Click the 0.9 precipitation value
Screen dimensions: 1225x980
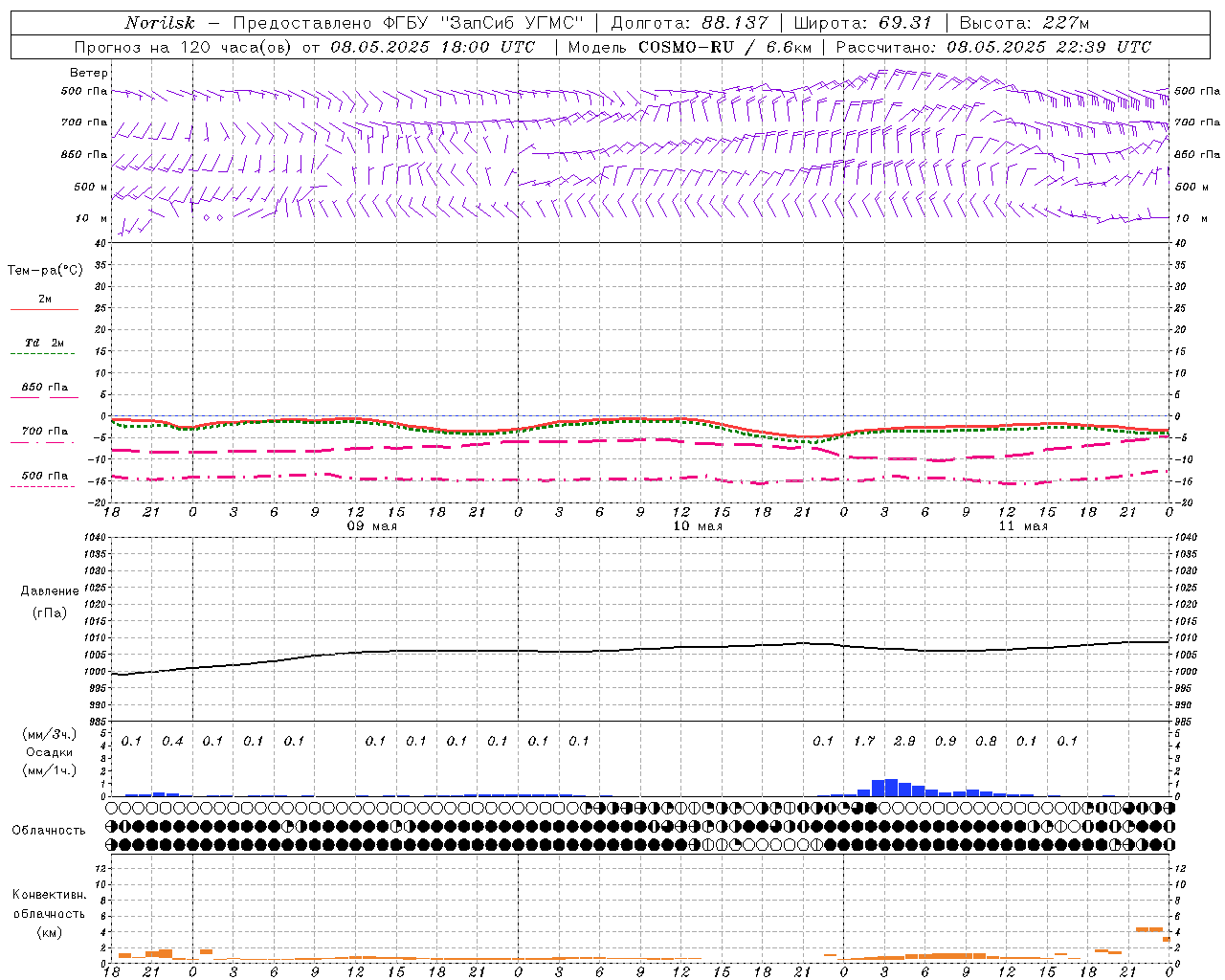pyautogui.click(x=946, y=741)
